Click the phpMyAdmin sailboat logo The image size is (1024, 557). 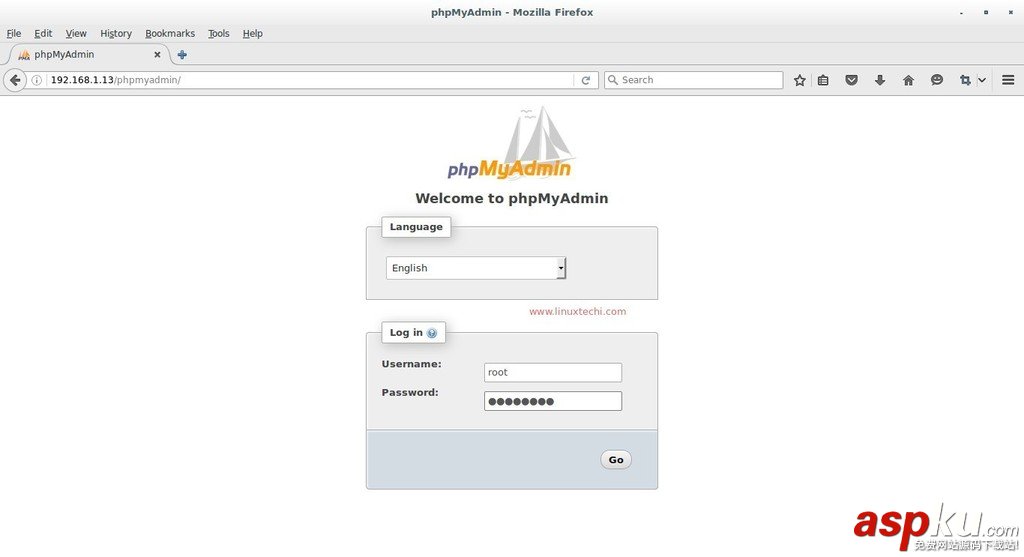(509, 143)
